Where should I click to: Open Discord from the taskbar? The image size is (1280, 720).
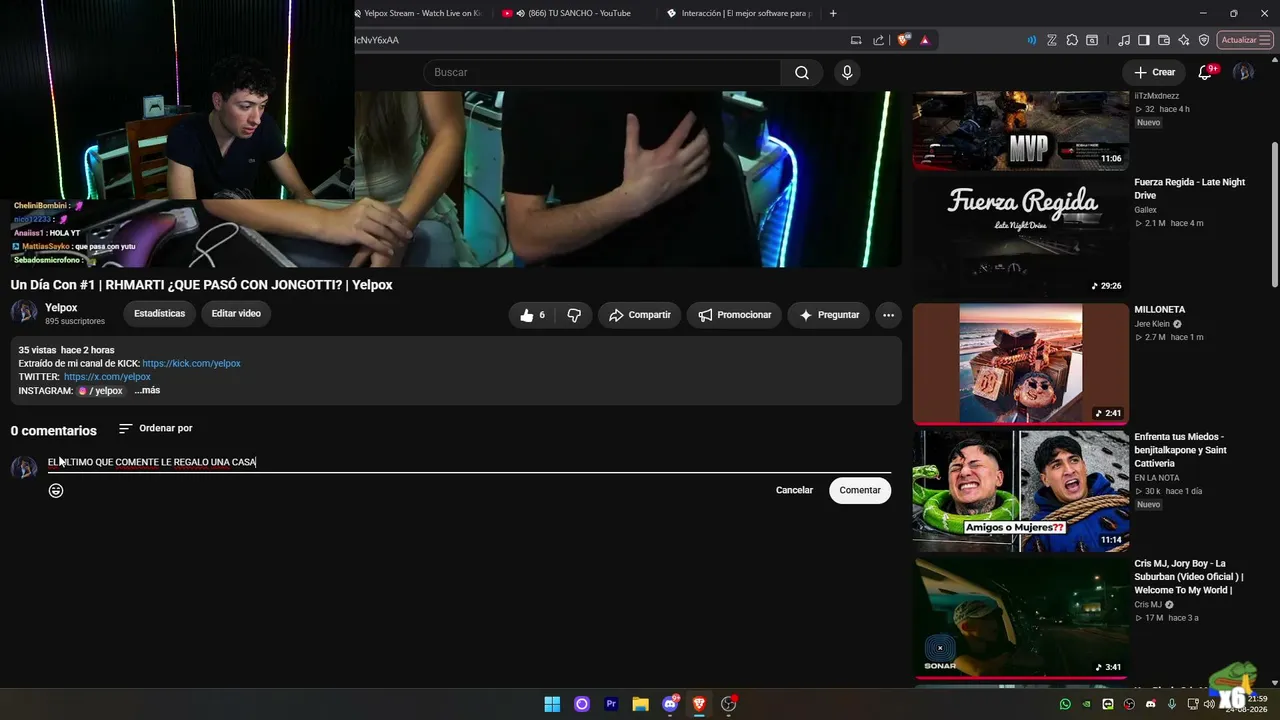coord(670,704)
